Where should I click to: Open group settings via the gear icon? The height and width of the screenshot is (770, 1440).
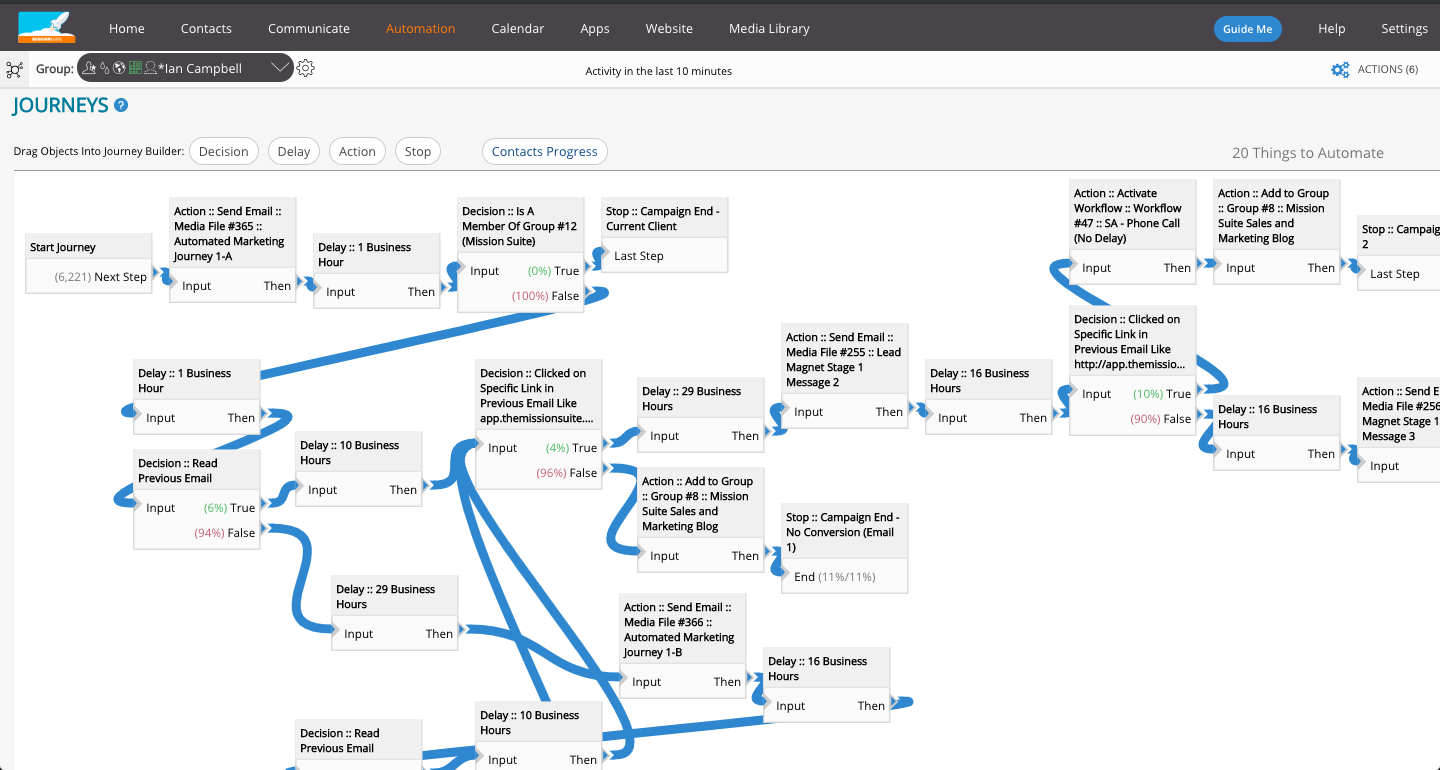(x=305, y=68)
